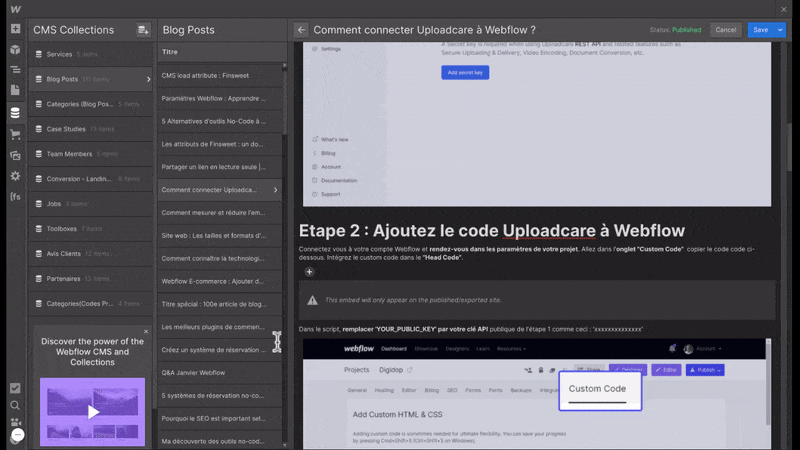Create a new CMS collection
Image resolution: width=800 pixels, height=450 pixels.
[x=143, y=30]
